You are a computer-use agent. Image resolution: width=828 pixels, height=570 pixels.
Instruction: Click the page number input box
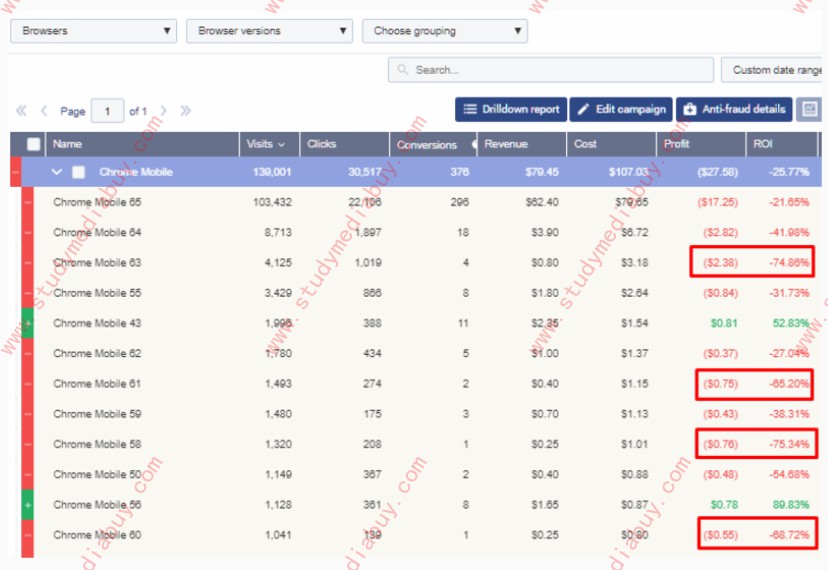pos(108,111)
